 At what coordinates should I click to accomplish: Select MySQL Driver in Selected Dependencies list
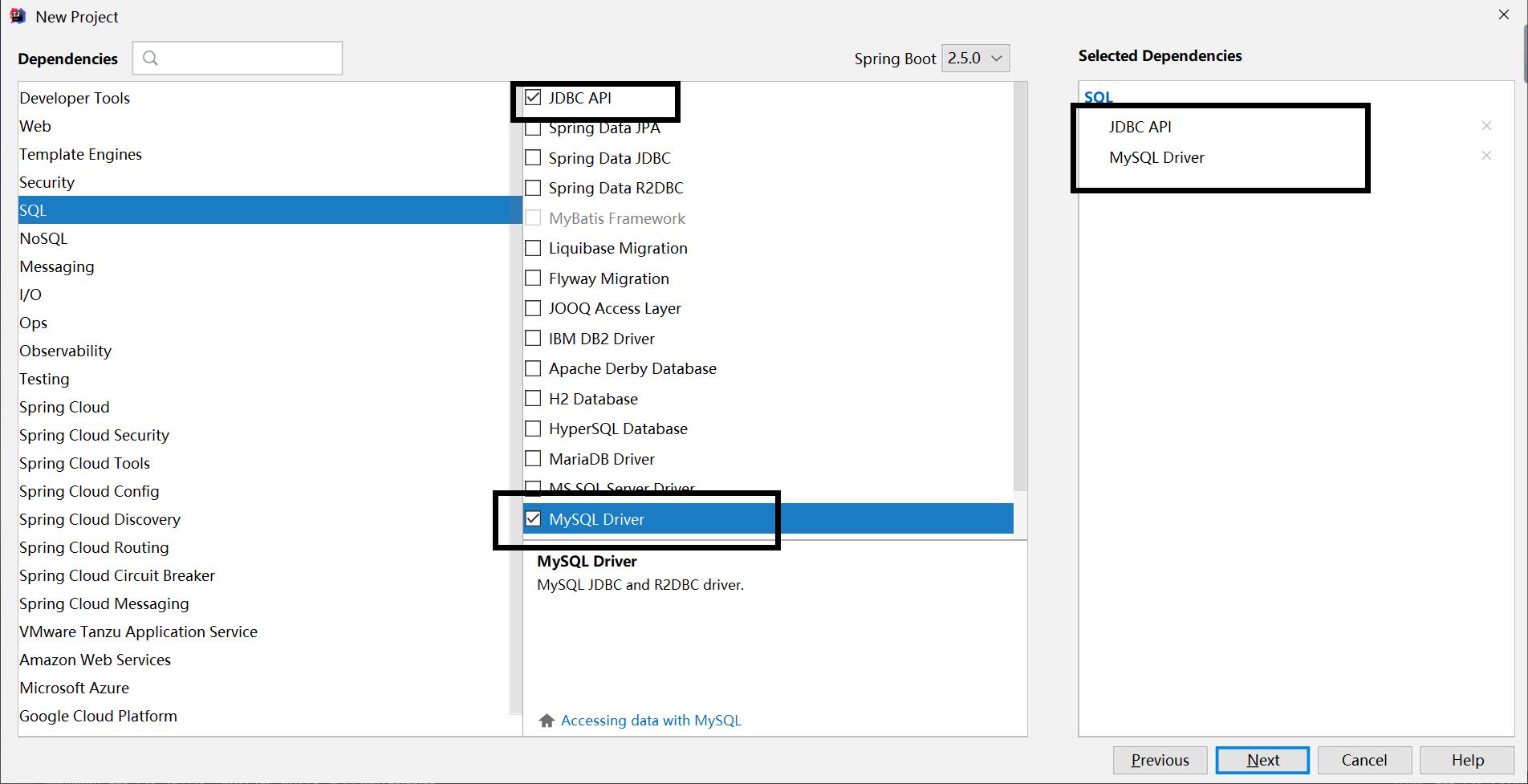pyautogui.click(x=1156, y=157)
